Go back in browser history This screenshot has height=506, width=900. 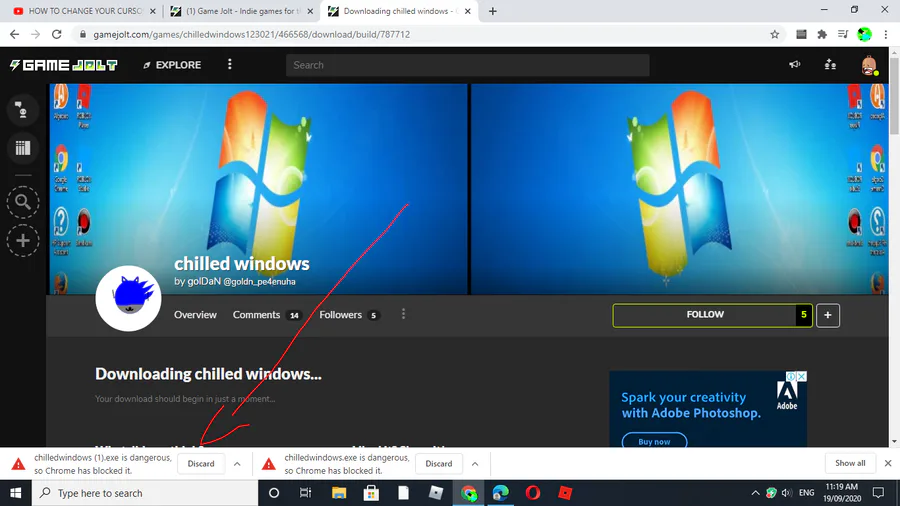click(14, 34)
